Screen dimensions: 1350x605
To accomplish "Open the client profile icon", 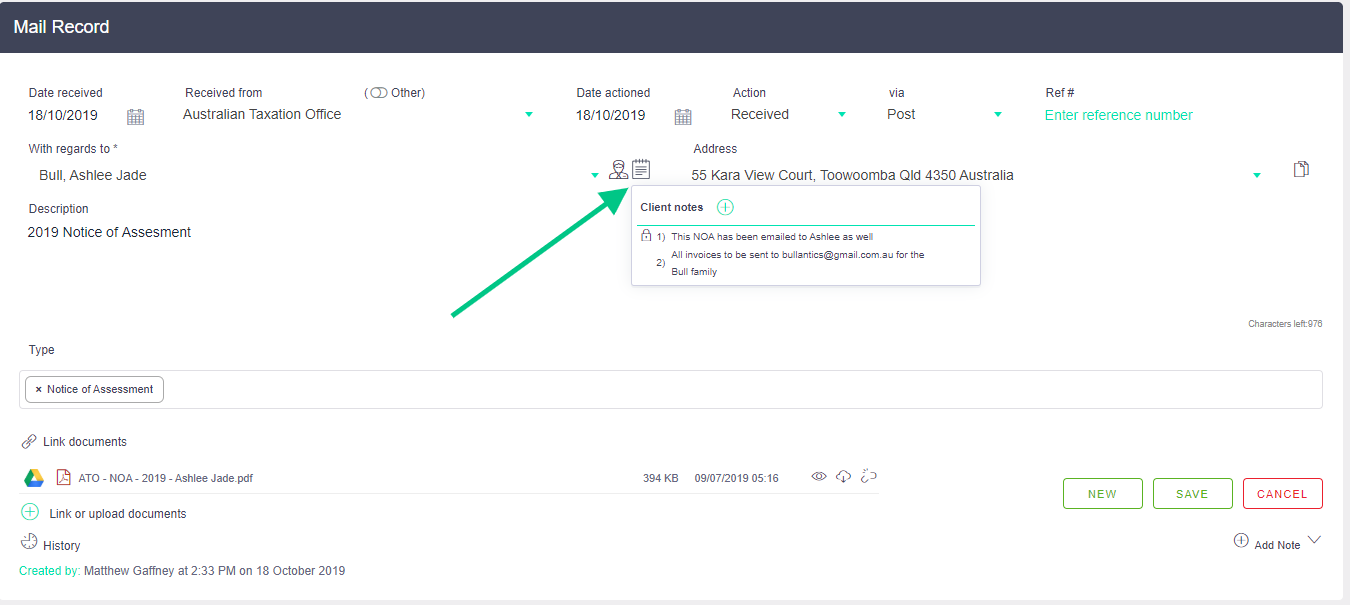I will [619, 170].
